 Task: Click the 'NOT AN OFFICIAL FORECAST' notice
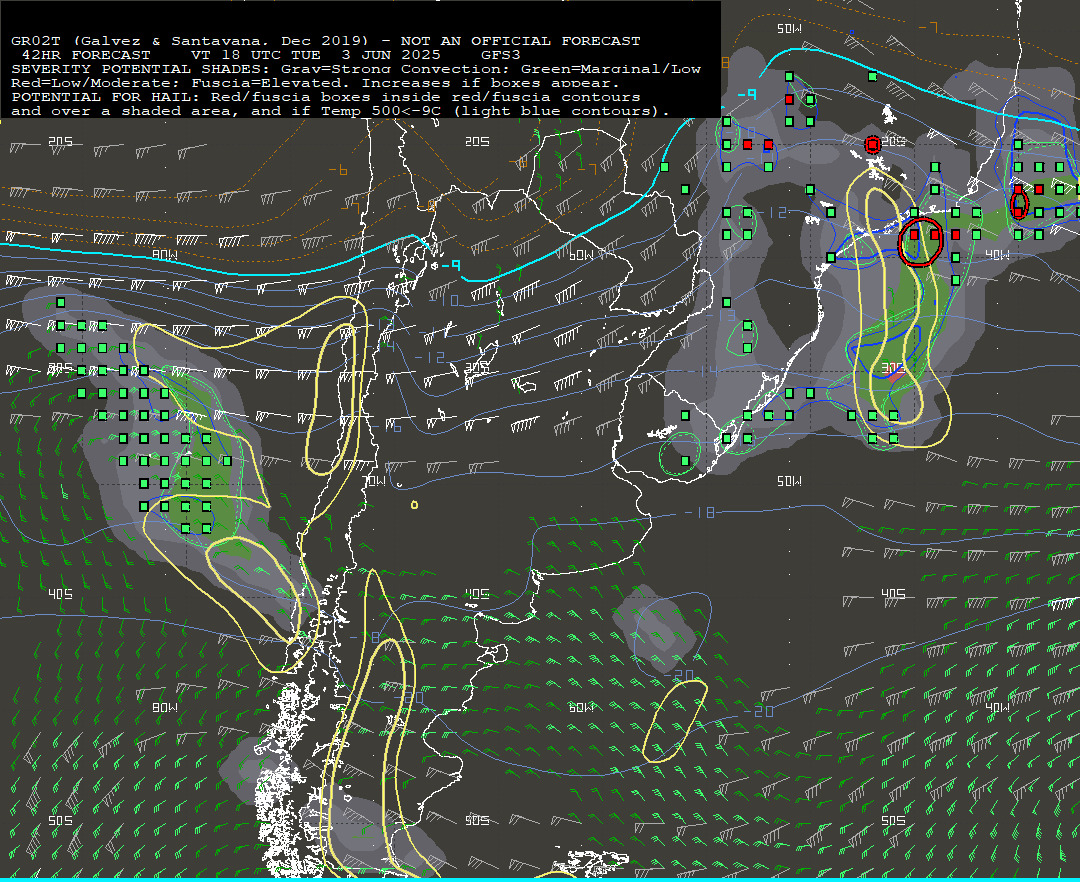[x=521, y=41]
